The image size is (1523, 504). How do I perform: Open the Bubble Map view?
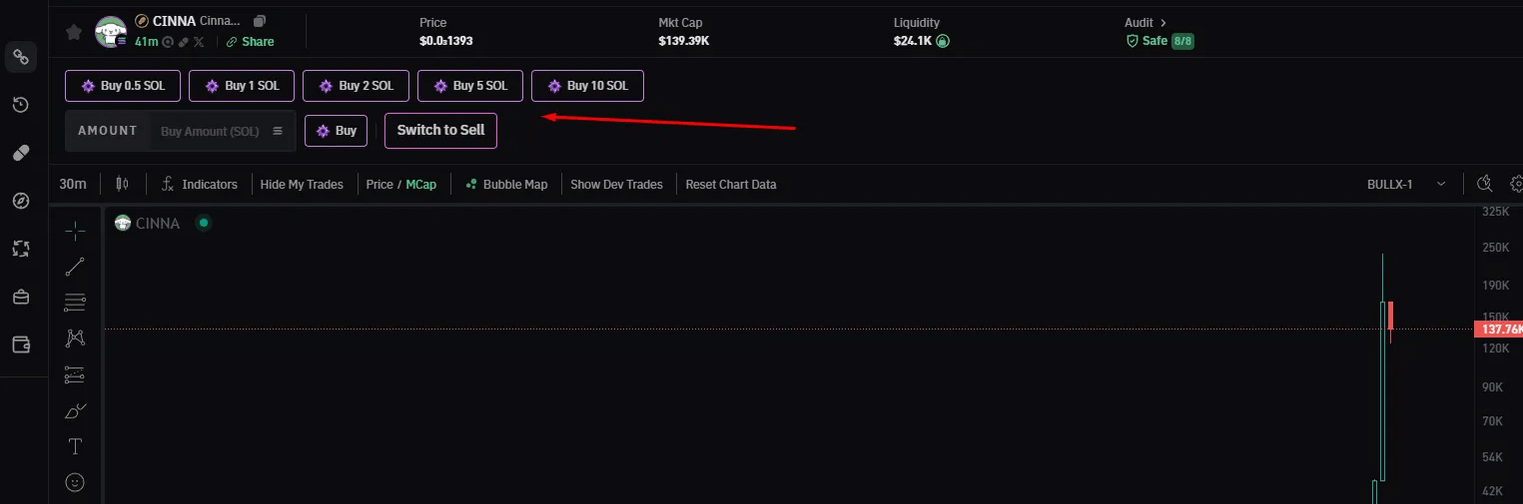[506, 184]
